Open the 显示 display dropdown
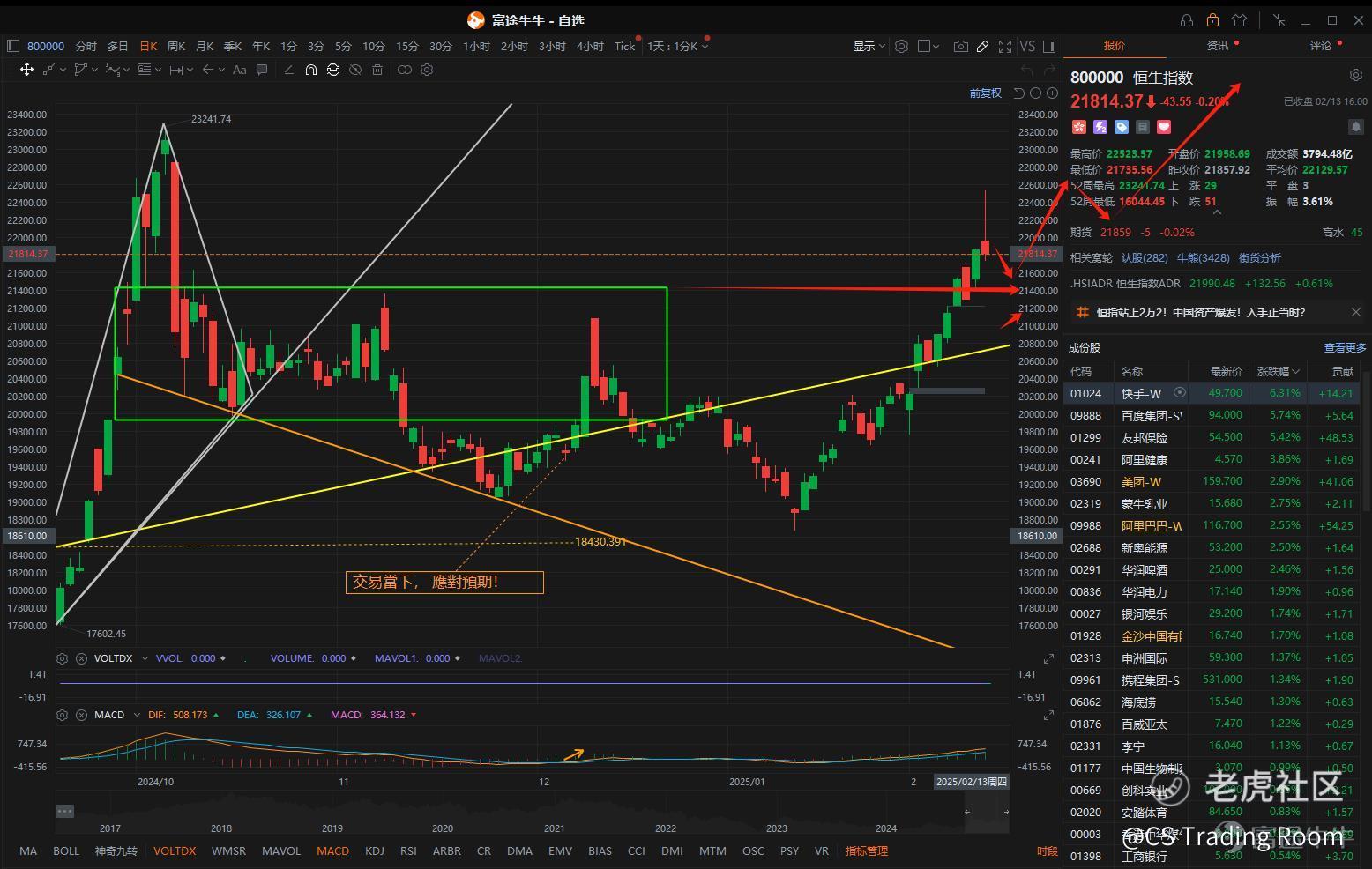Screen dimensions: 1372x869 (869, 46)
